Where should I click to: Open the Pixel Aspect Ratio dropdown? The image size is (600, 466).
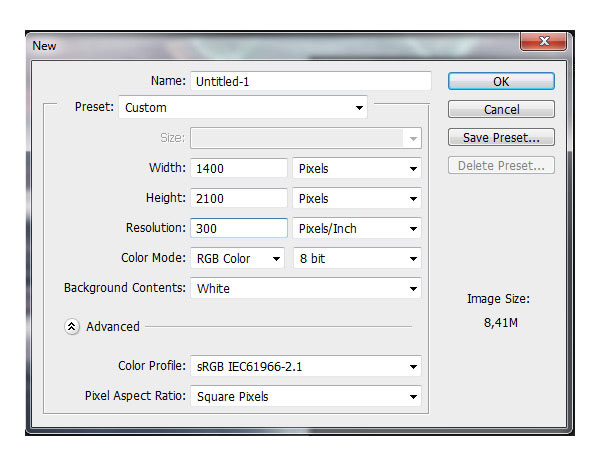[305, 397]
